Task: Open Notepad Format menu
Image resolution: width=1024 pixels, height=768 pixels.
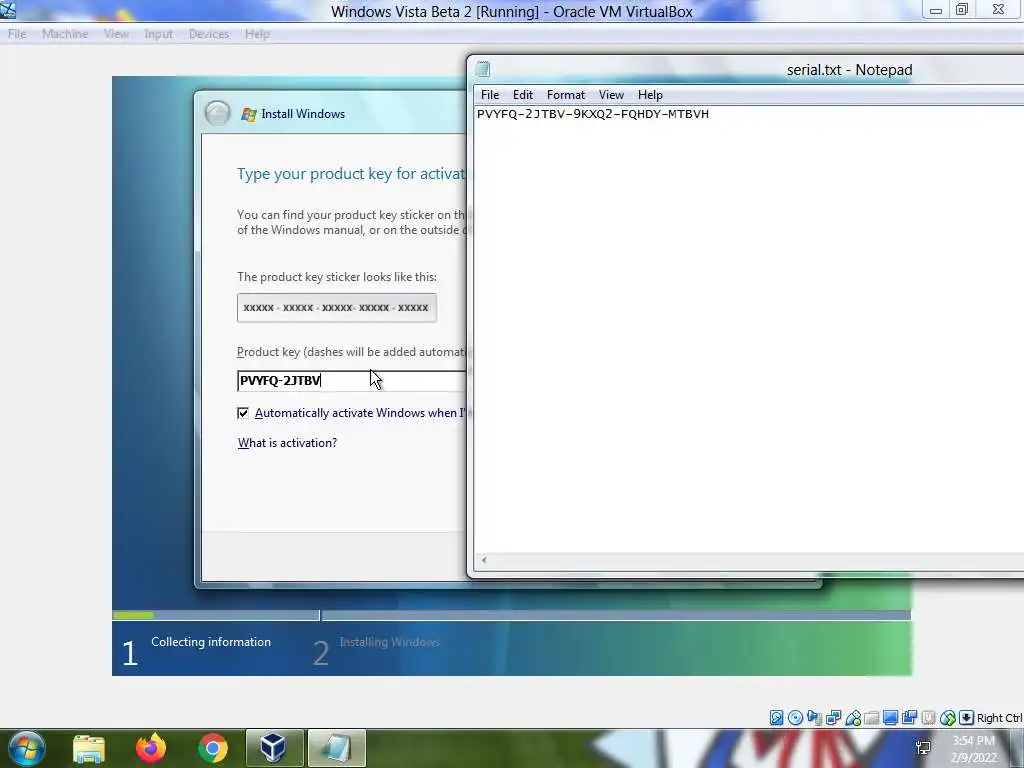Action: [x=566, y=95]
